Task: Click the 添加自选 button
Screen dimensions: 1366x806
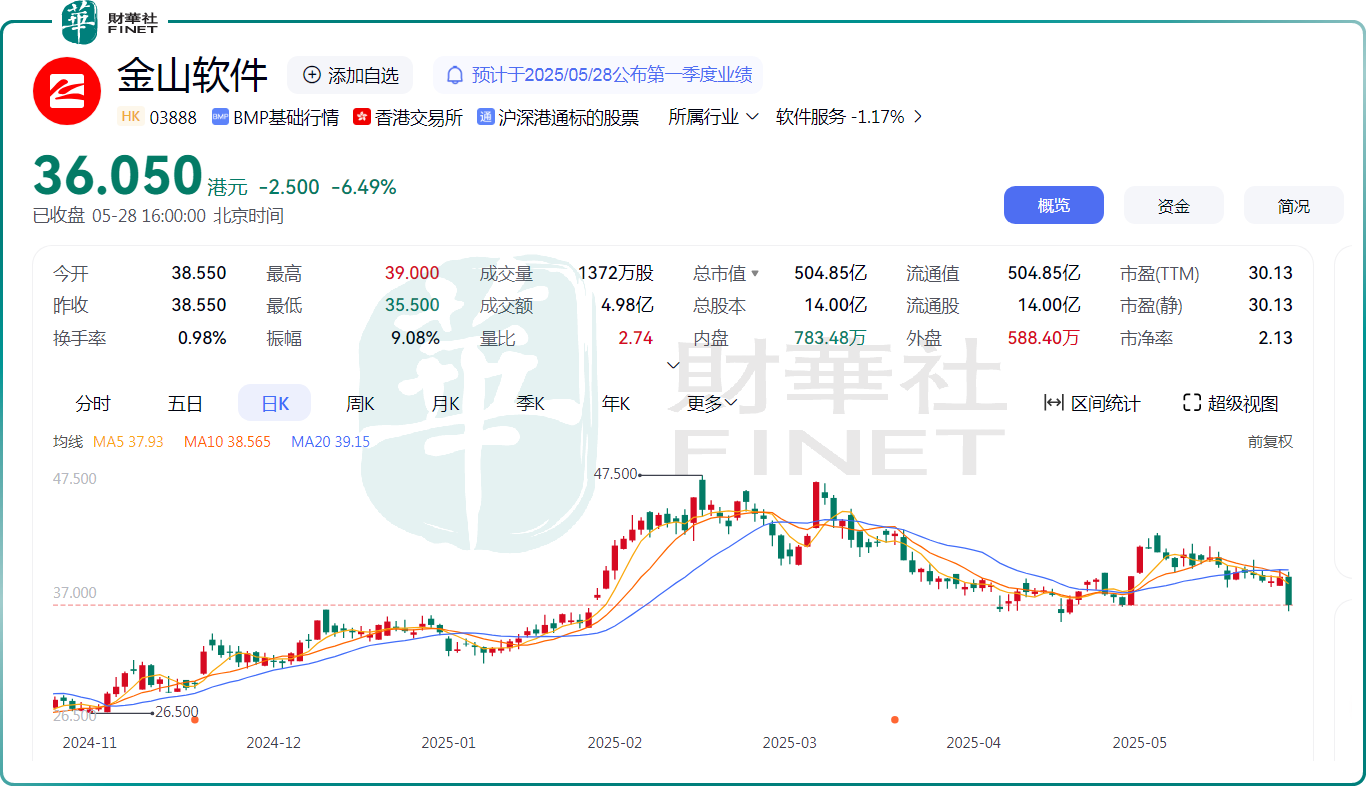Action: [x=350, y=75]
